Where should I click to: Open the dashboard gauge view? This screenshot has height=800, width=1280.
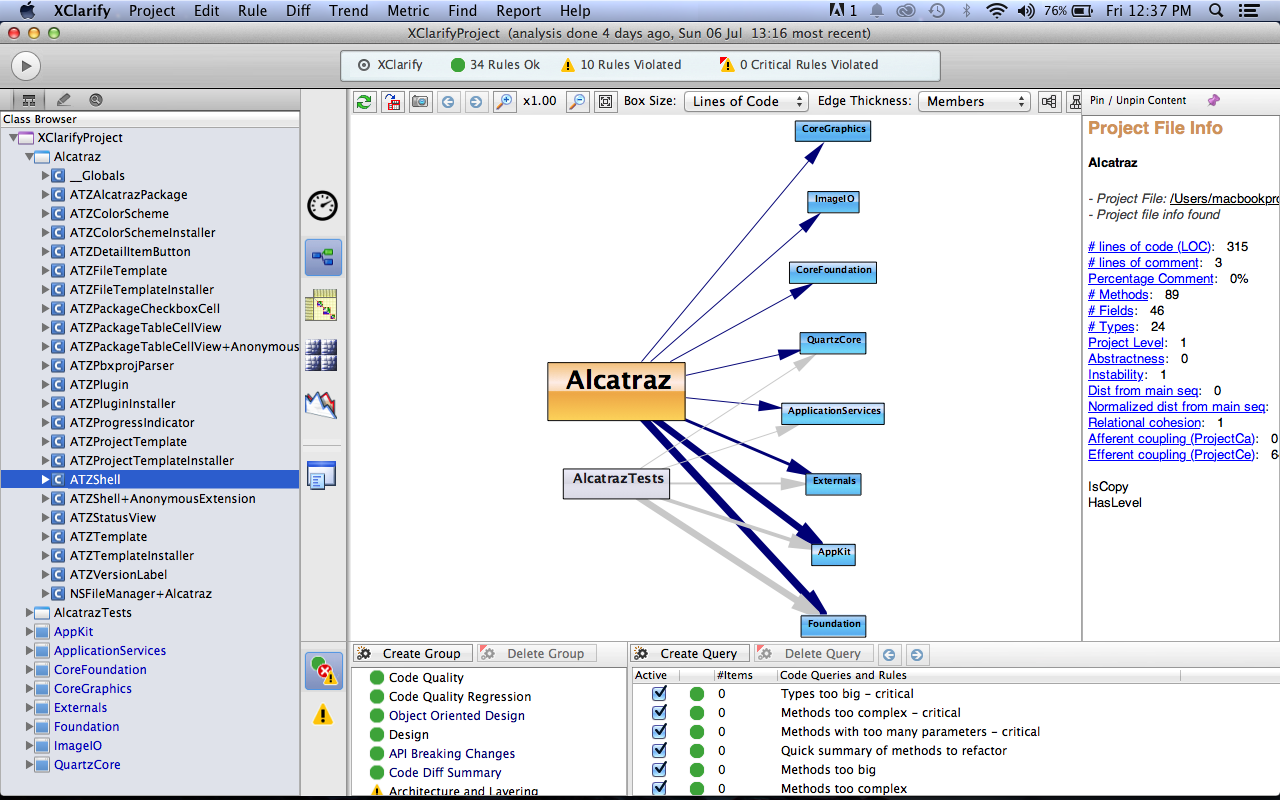[322, 206]
